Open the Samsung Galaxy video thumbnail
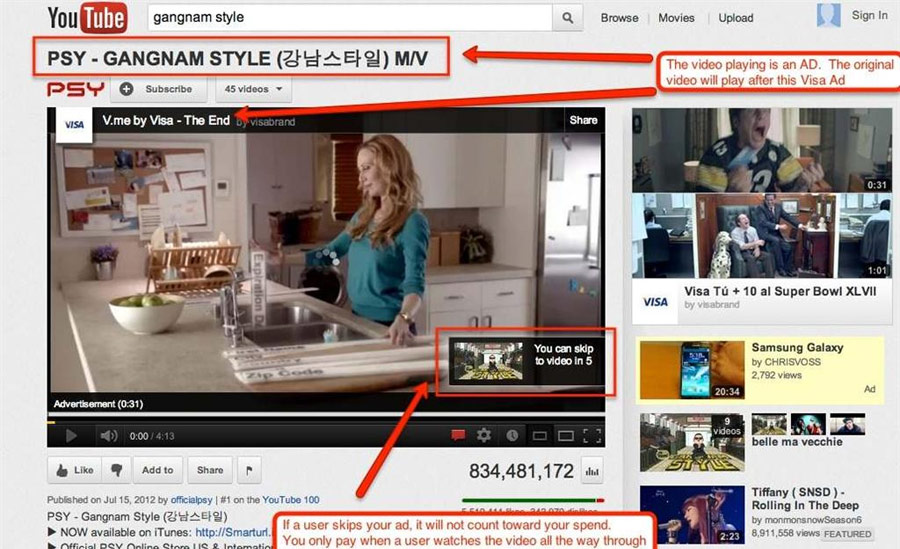Image resolution: width=900 pixels, height=549 pixels. pos(692,370)
